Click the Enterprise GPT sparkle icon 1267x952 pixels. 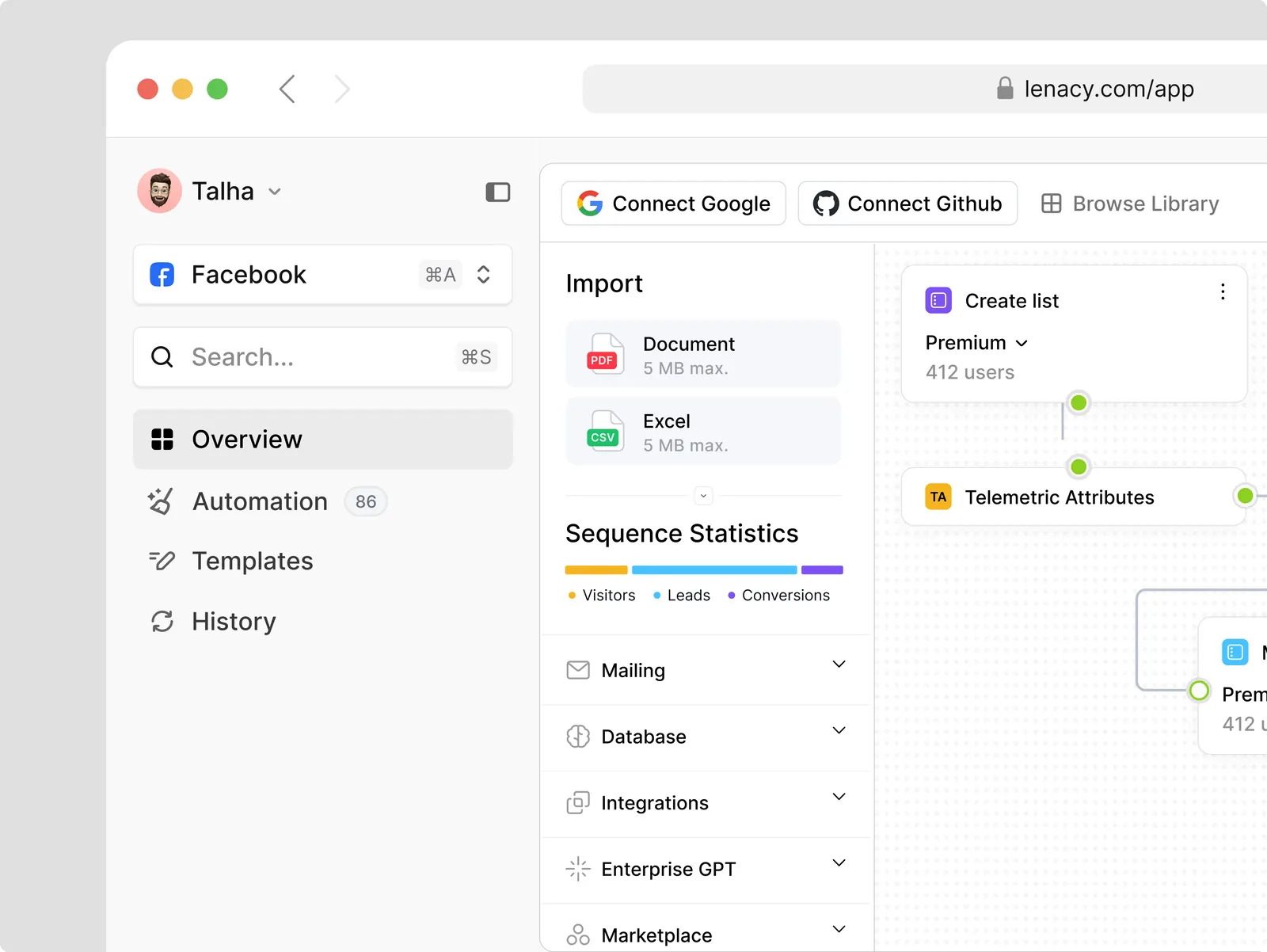578,869
